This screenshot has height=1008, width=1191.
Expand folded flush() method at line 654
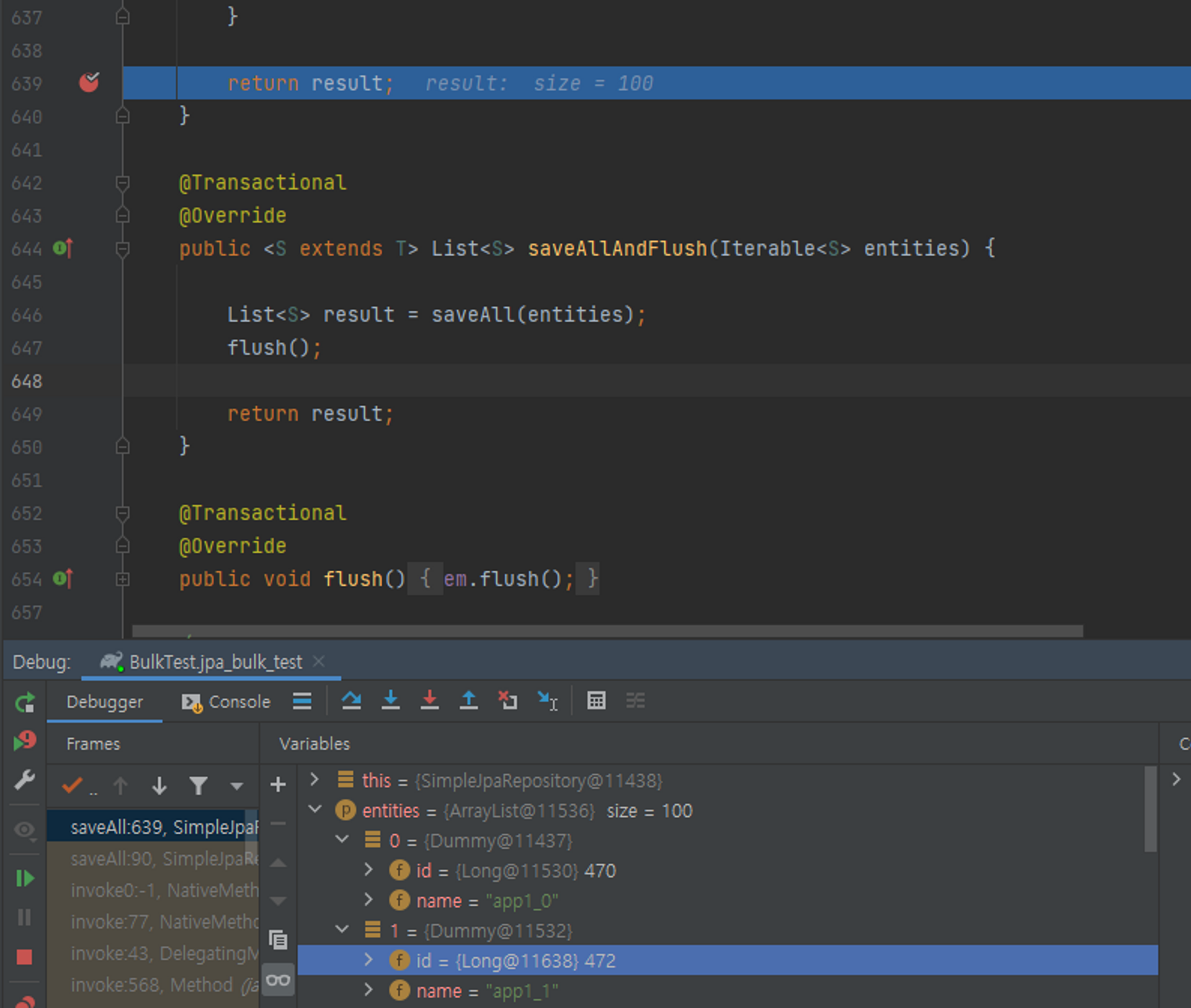pyautogui.click(x=122, y=579)
